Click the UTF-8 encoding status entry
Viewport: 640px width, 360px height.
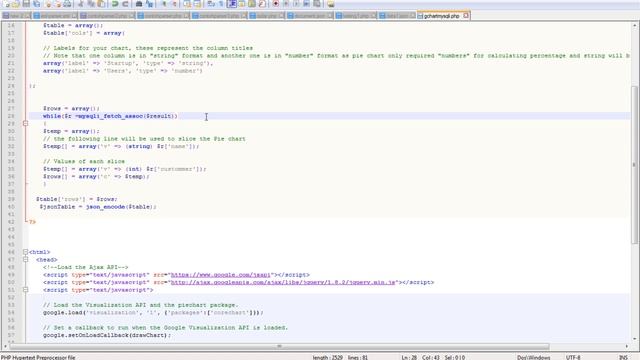(x=573, y=357)
